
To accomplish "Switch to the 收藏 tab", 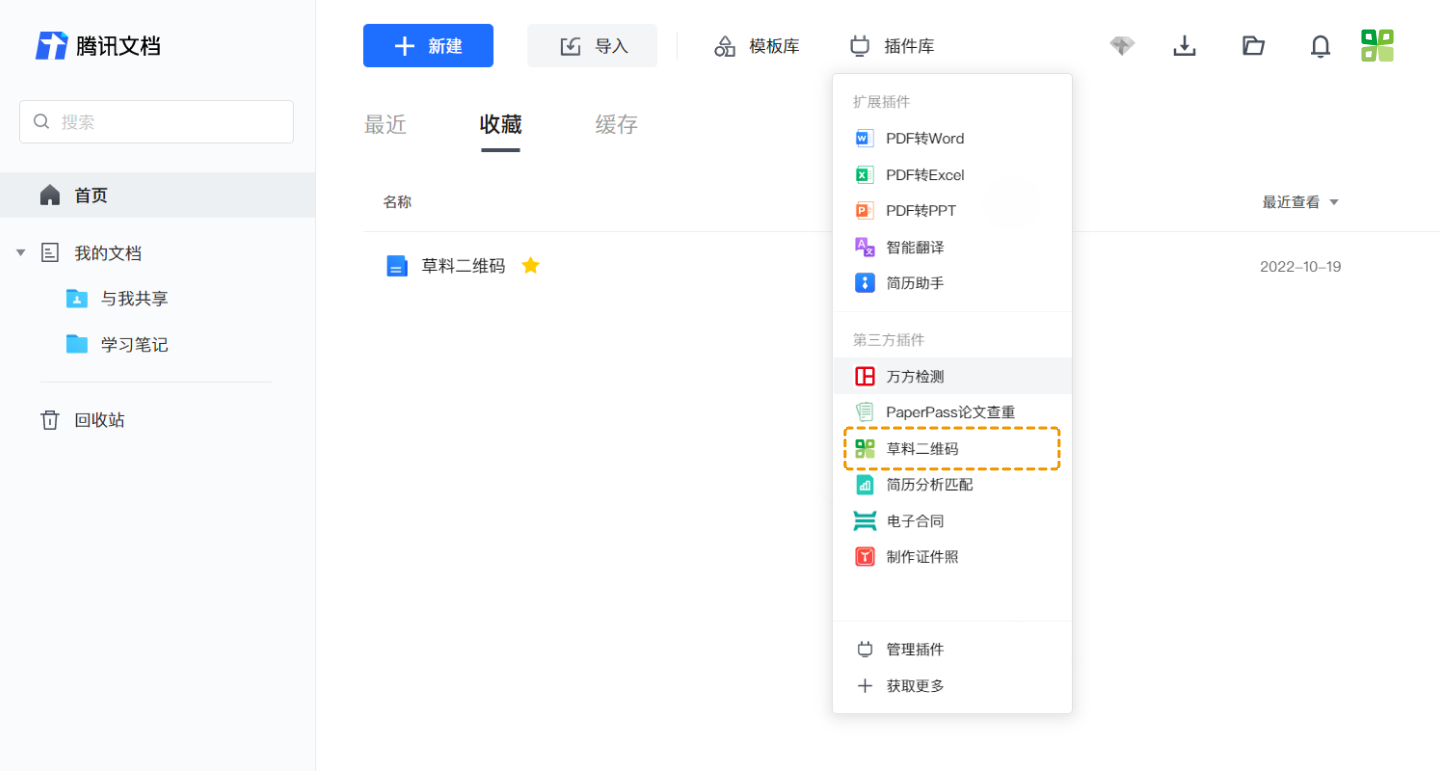I will pos(500,125).
